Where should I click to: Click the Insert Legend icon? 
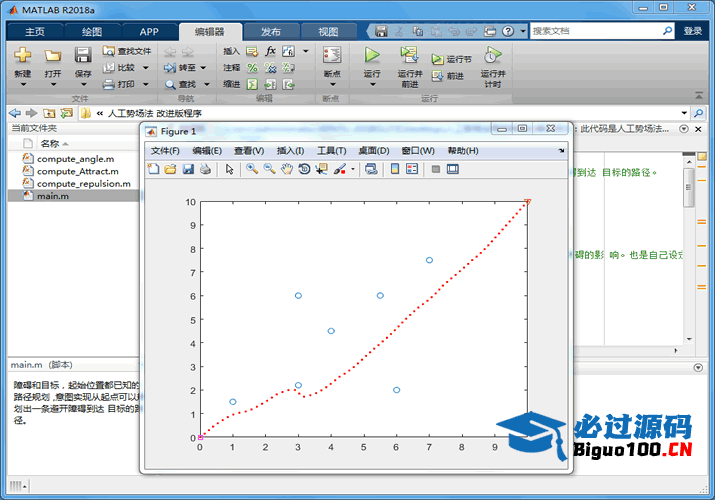pos(412,169)
